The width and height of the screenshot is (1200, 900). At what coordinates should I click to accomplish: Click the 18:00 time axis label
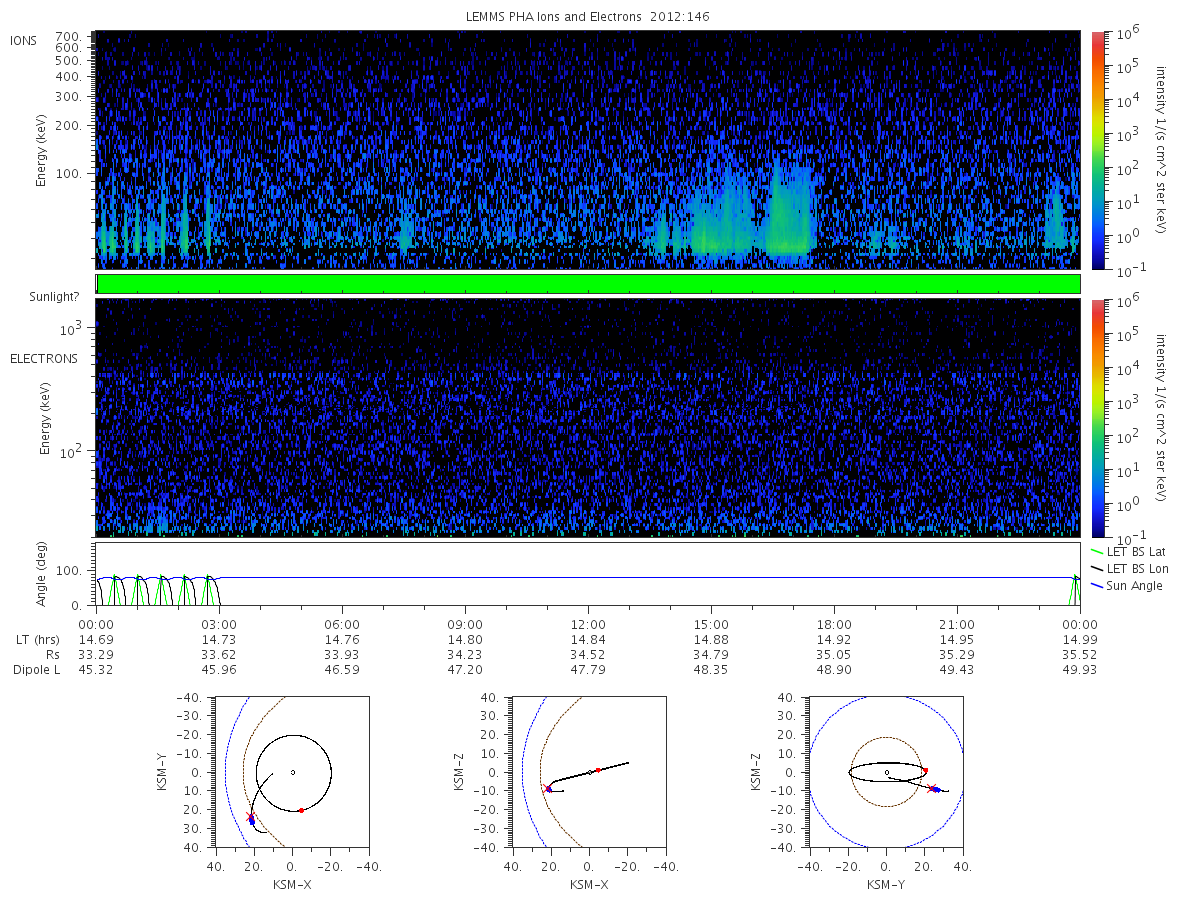click(834, 621)
